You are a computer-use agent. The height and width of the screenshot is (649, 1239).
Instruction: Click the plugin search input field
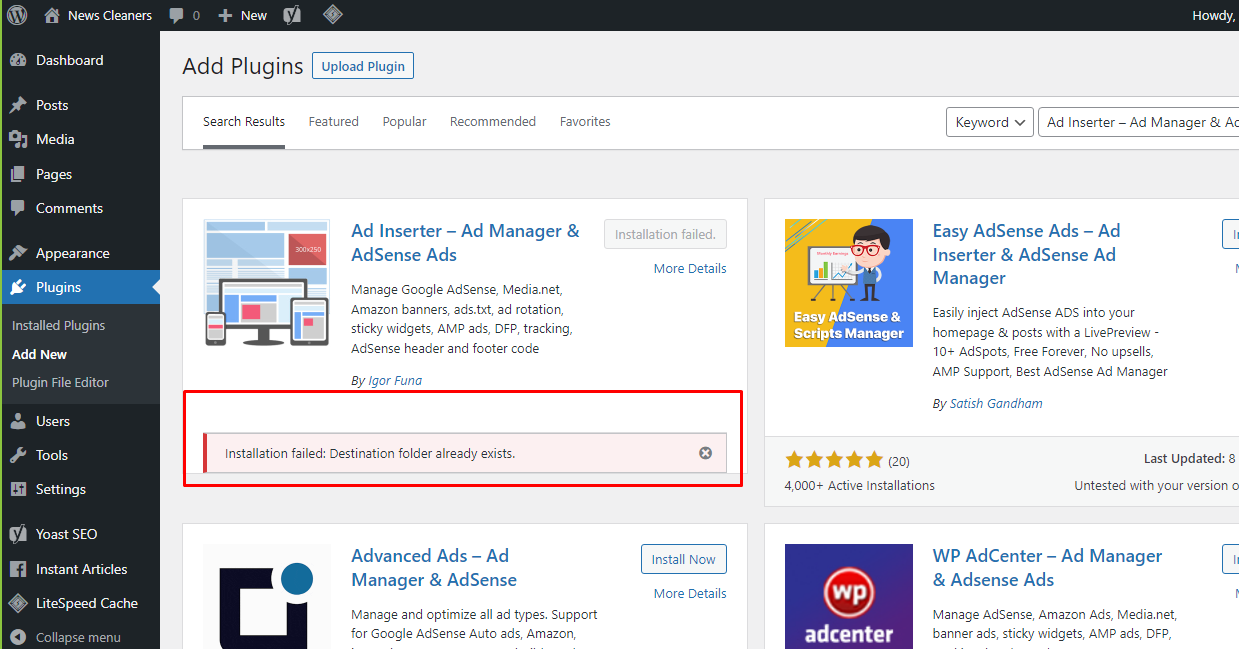pos(1140,121)
